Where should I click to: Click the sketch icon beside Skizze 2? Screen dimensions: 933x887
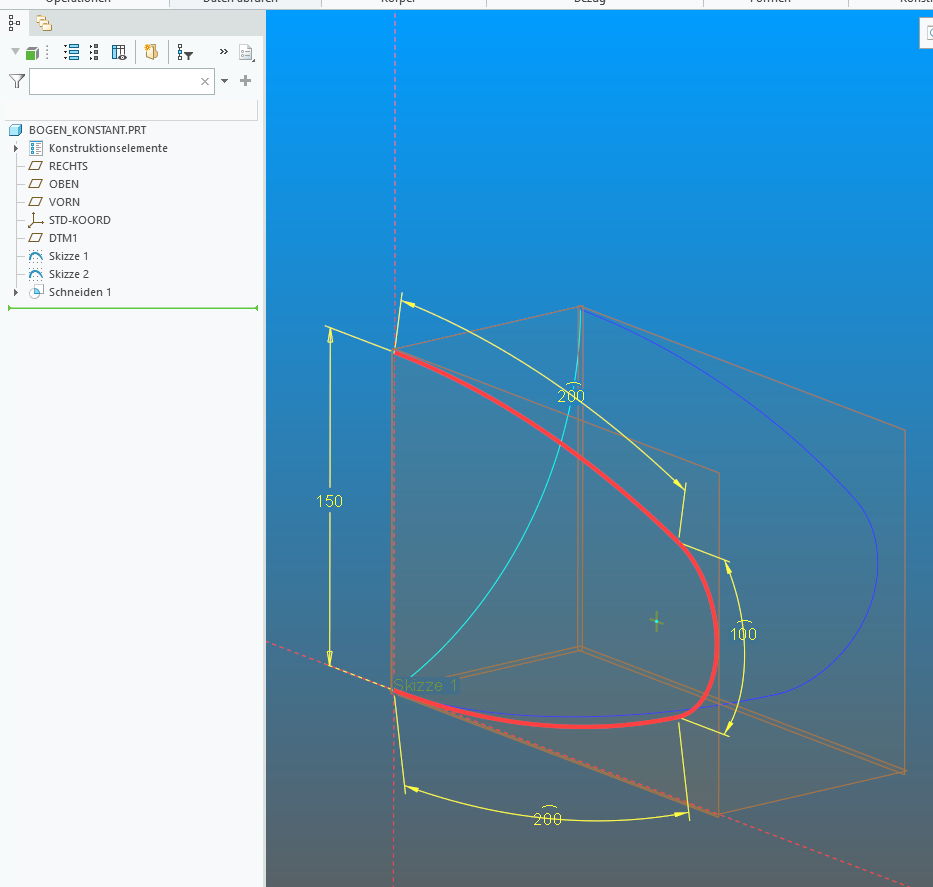(36, 274)
